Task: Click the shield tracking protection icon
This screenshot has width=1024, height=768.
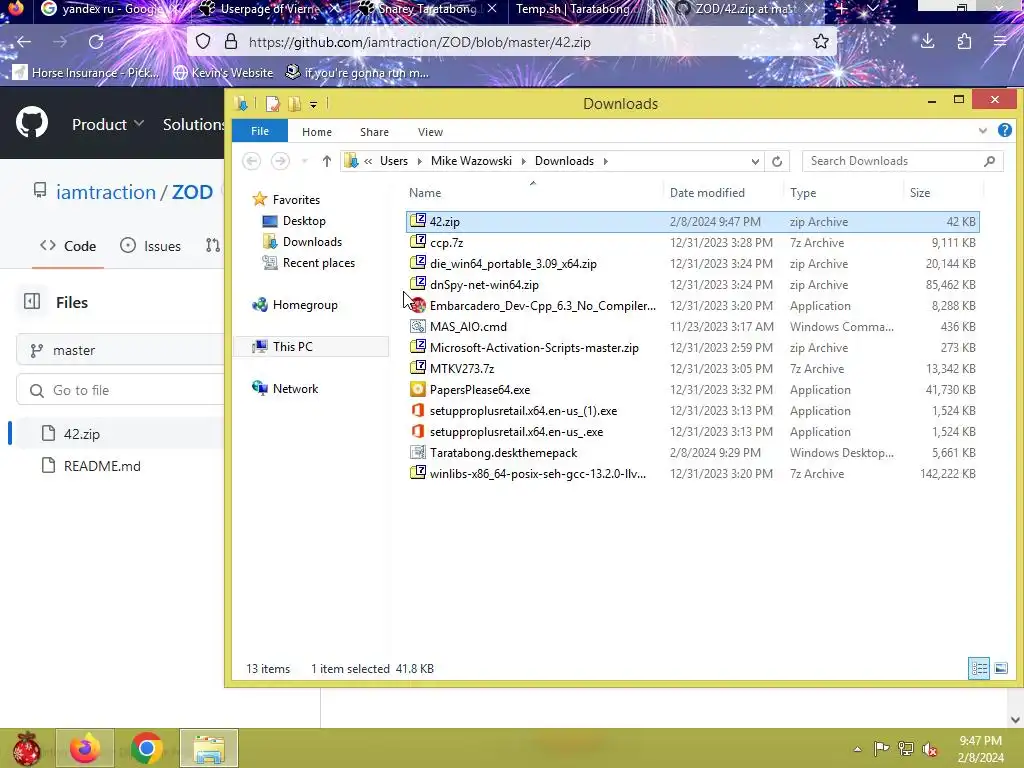Action: (203, 42)
